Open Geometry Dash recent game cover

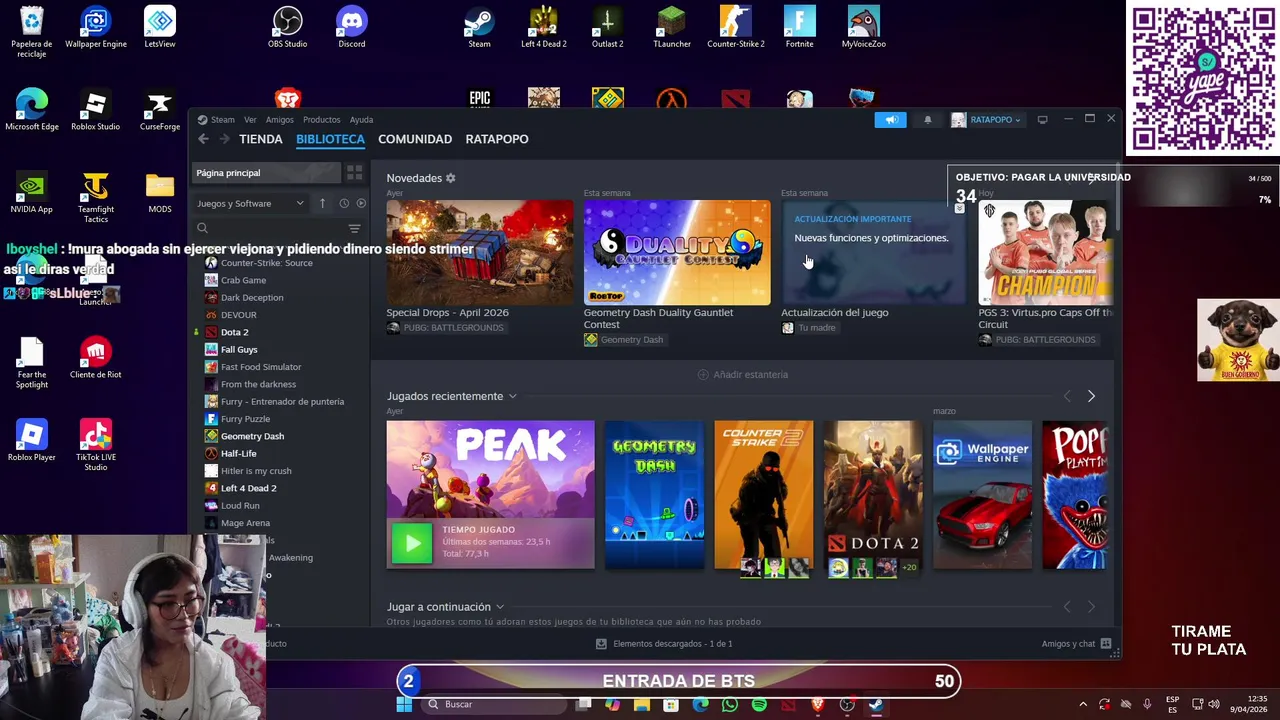654,495
